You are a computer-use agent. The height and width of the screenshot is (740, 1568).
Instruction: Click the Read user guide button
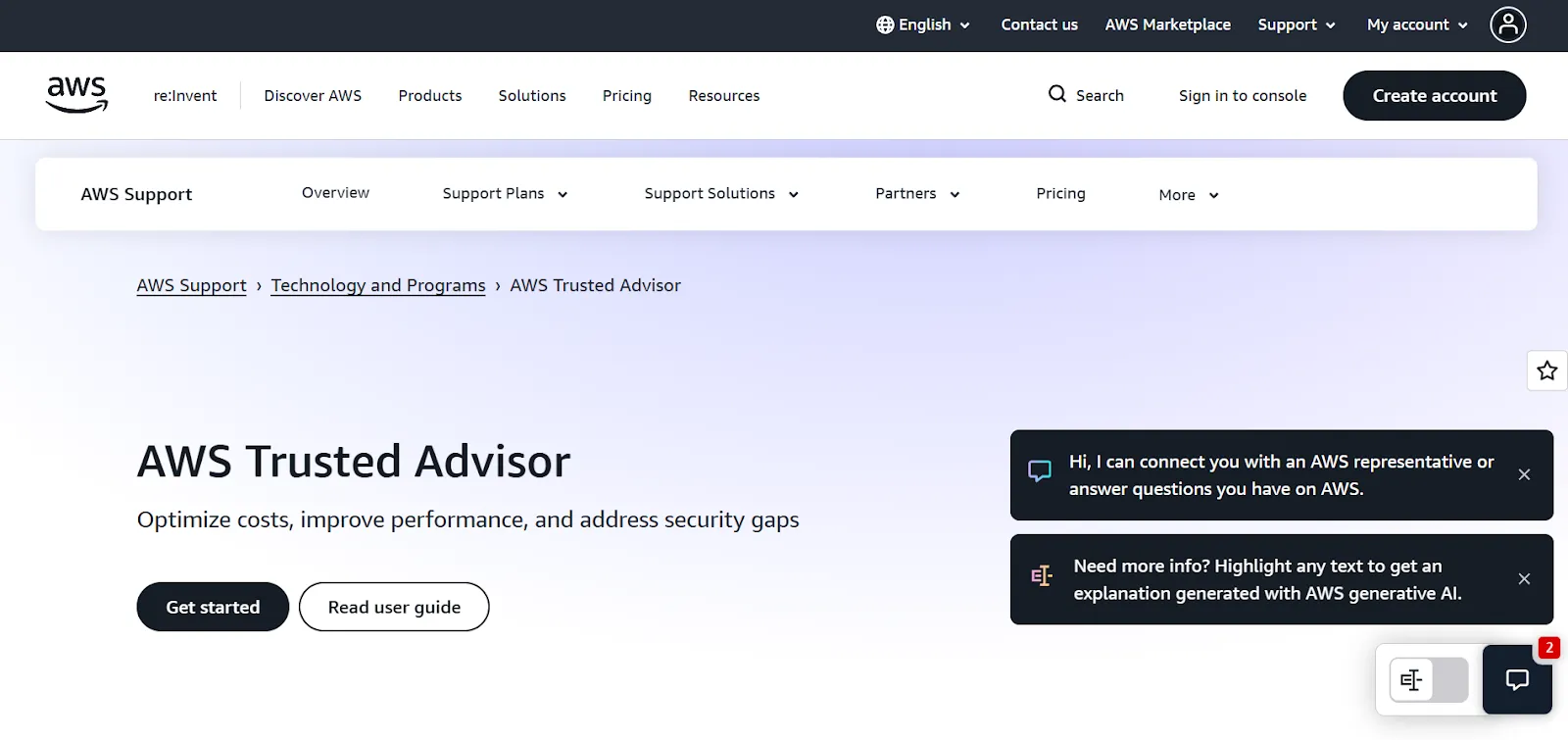click(394, 607)
